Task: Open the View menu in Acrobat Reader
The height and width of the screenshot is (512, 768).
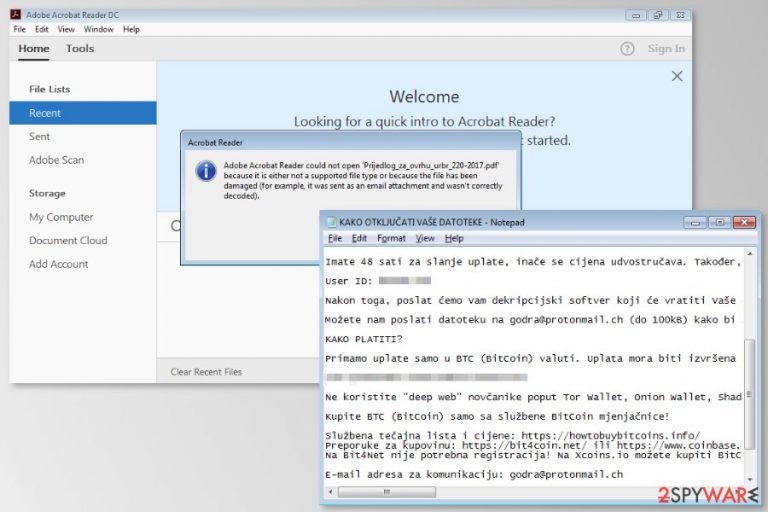Action: pyautogui.click(x=66, y=29)
